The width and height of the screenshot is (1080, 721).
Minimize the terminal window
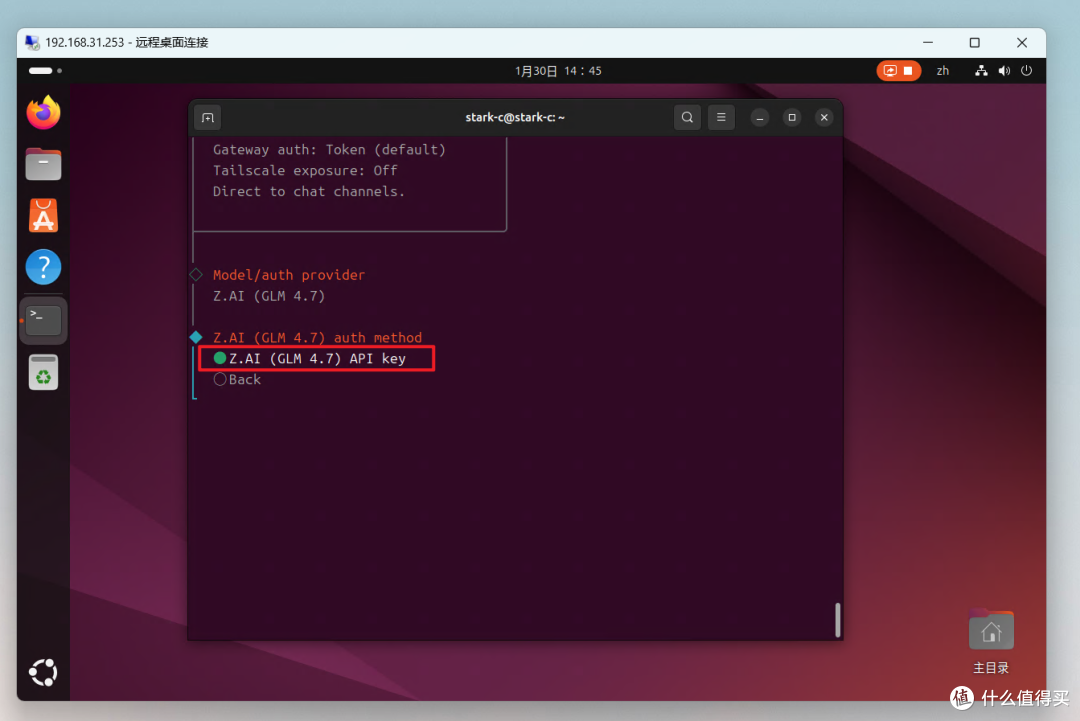click(760, 118)
